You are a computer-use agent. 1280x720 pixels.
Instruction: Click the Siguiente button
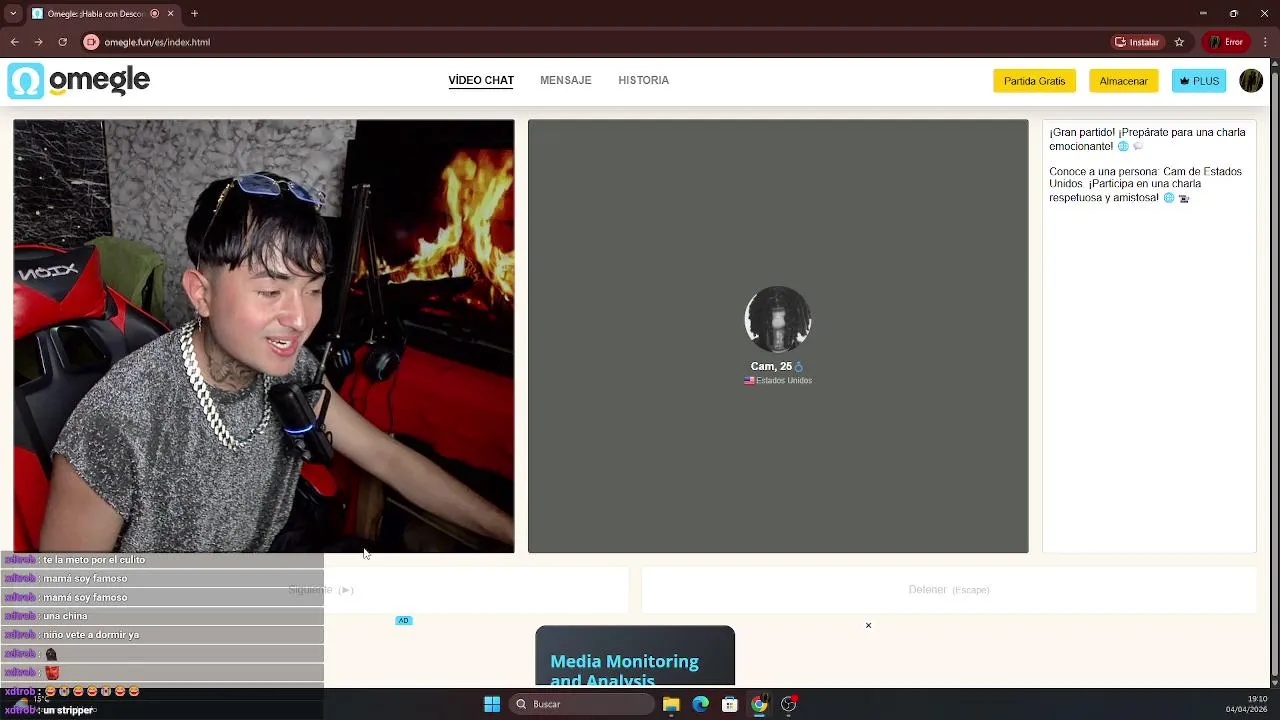tap(321, 590)
